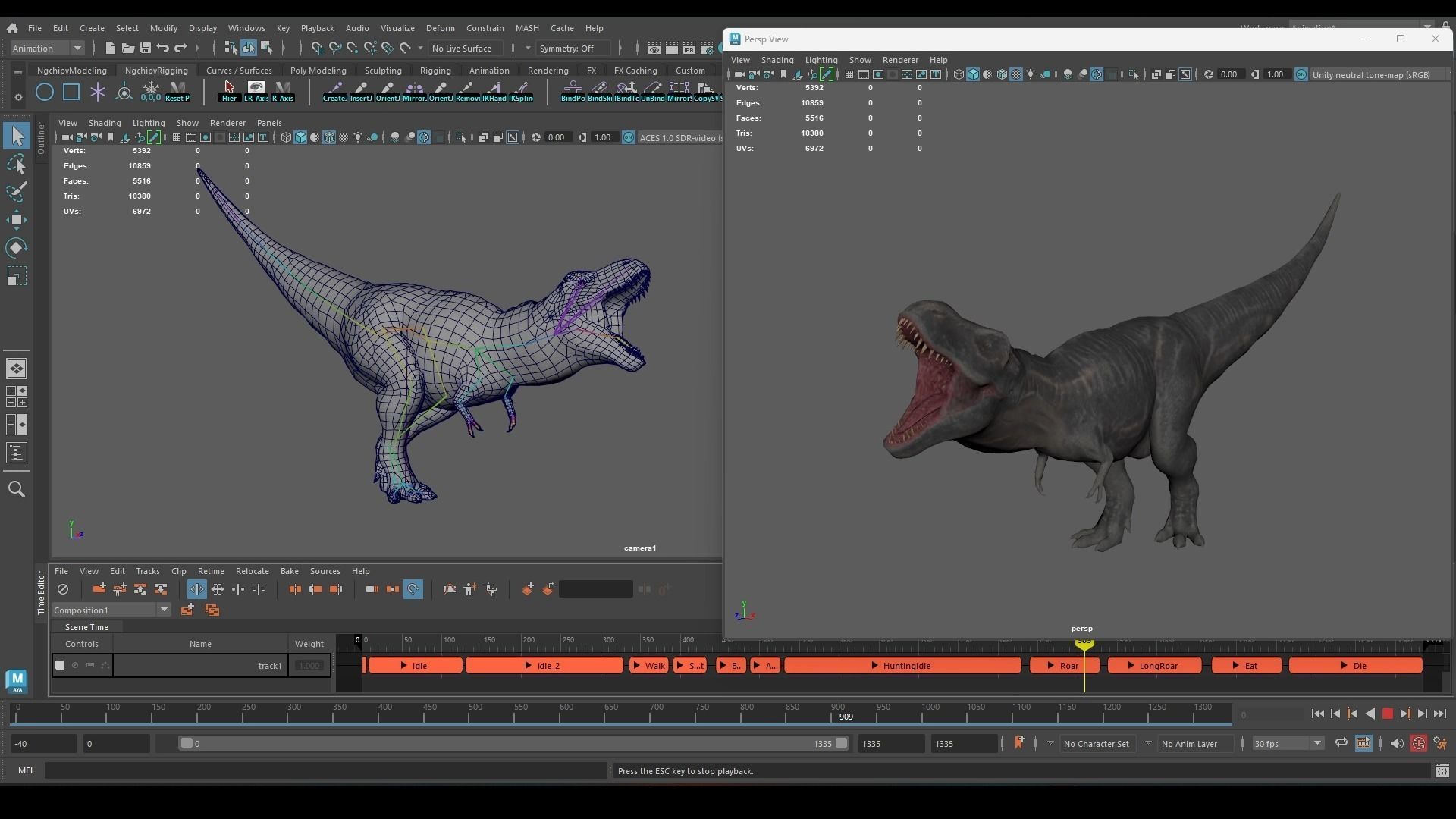
Task: Click the Save Scene disk icon
Action: 146,49
